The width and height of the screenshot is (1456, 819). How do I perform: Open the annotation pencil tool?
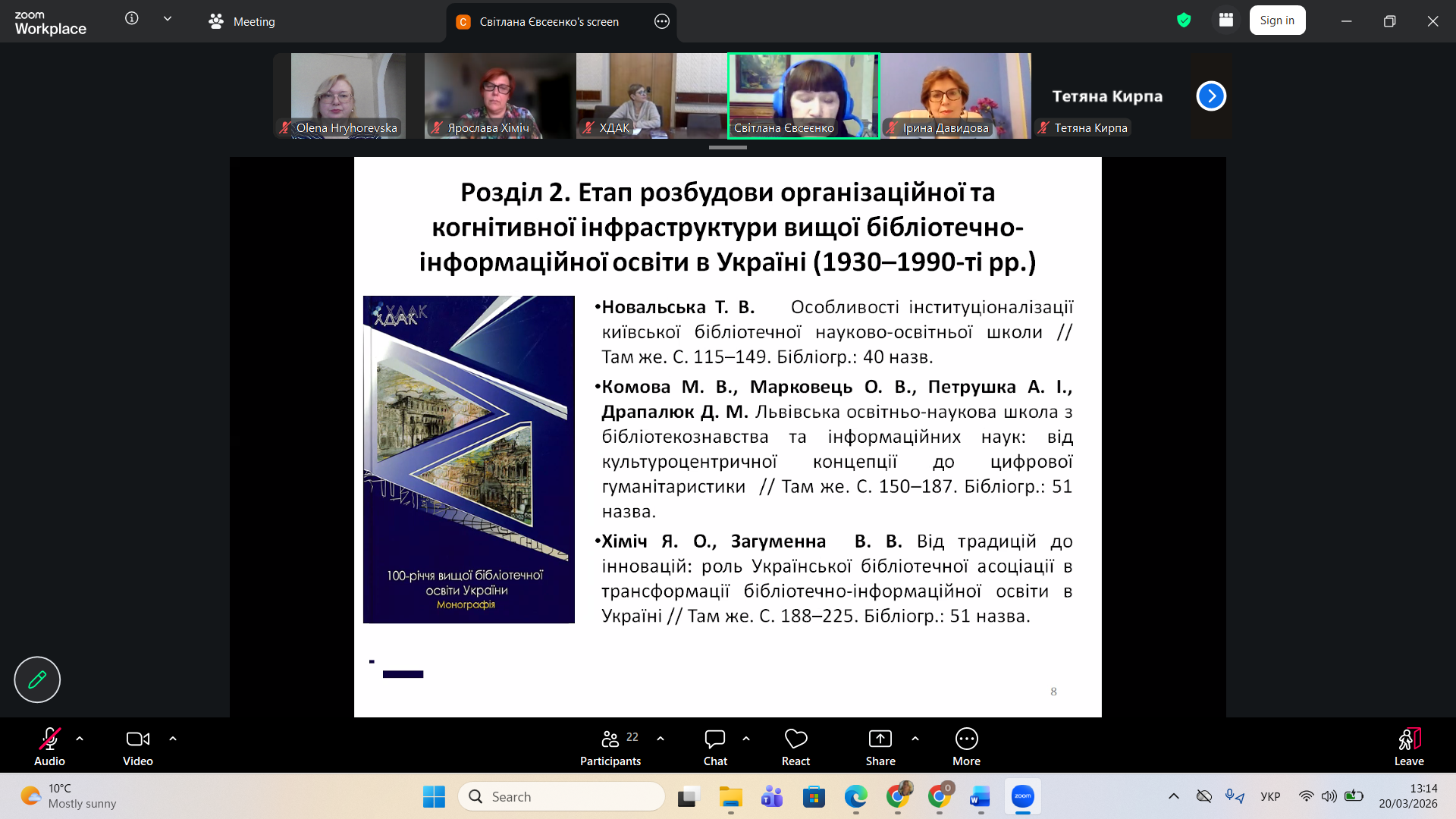pos(37,679)
